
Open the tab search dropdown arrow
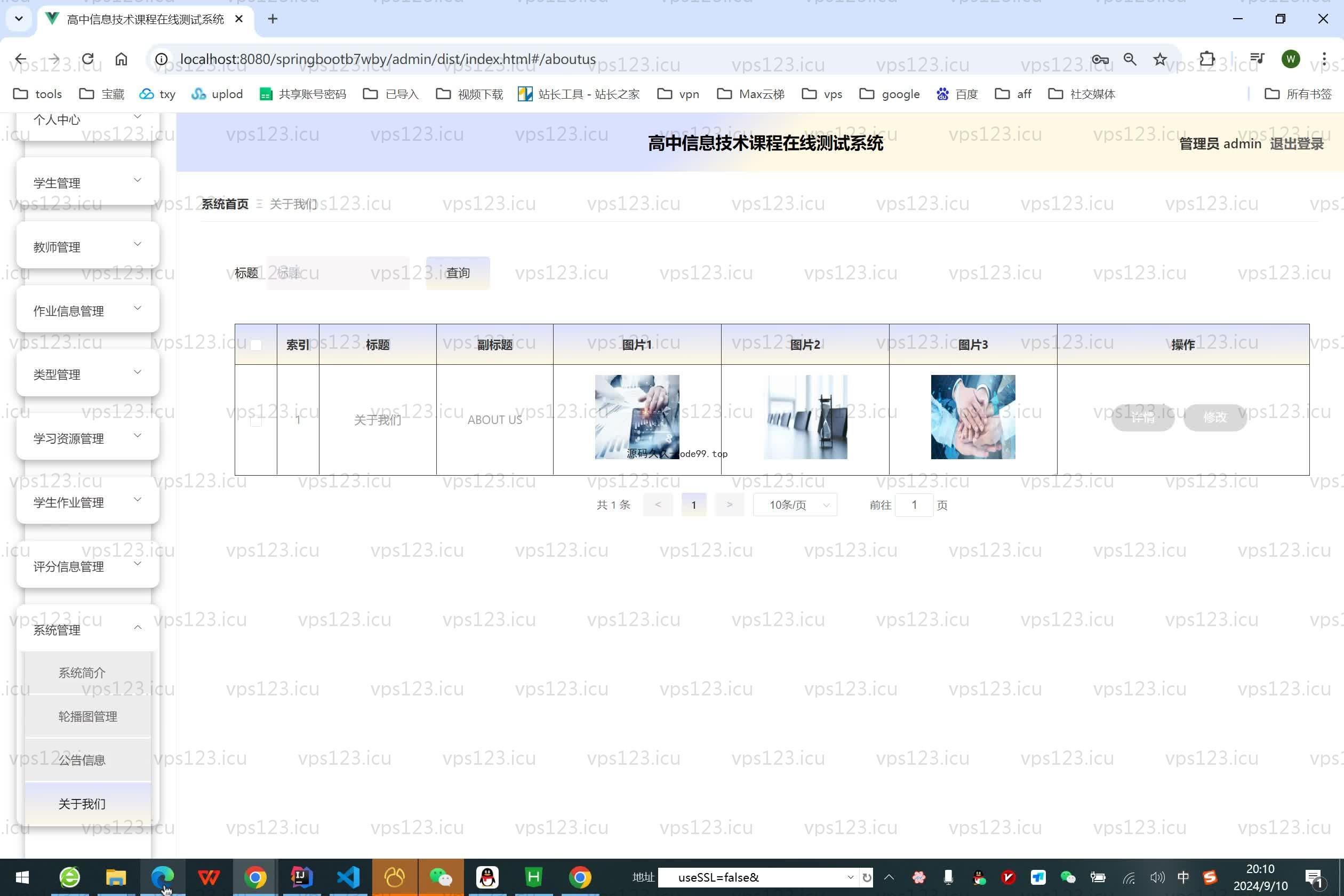coord(19,19)
